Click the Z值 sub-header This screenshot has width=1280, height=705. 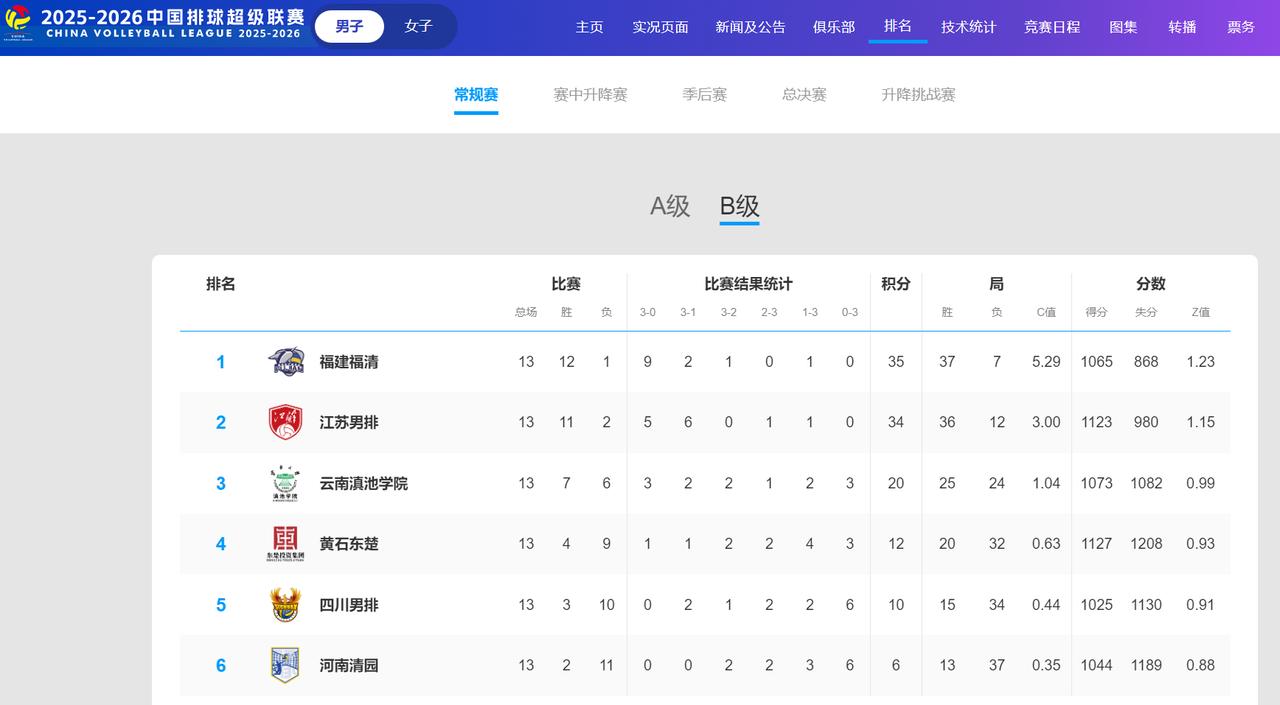[1200, 312]
